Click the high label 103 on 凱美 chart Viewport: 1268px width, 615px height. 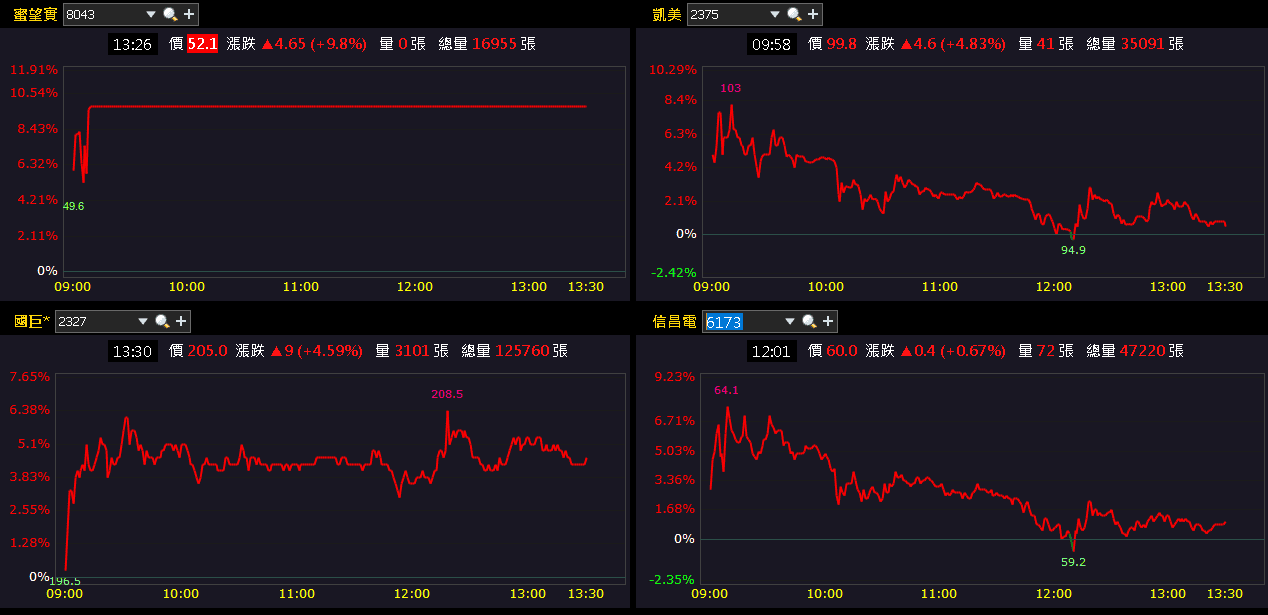click(x=731, y=88)
